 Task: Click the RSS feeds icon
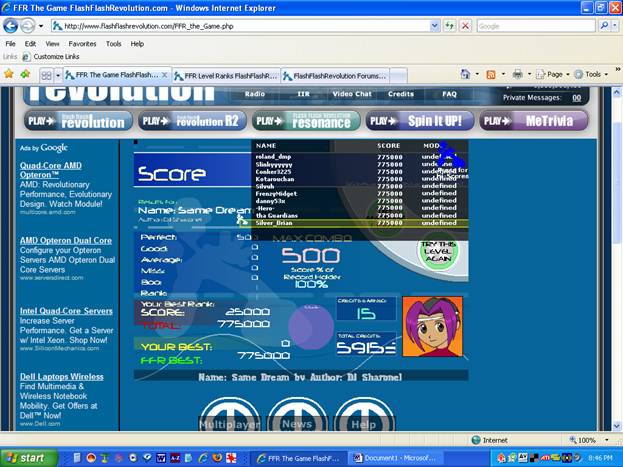click(491, 74)
